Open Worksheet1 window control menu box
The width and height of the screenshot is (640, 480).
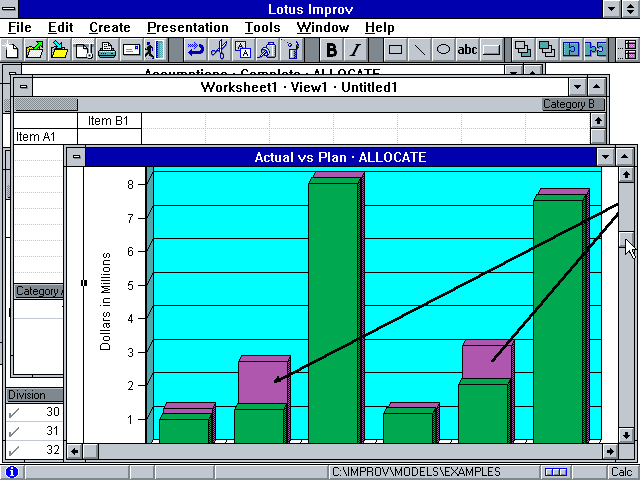pyautogui.click(x=23, y=87)
